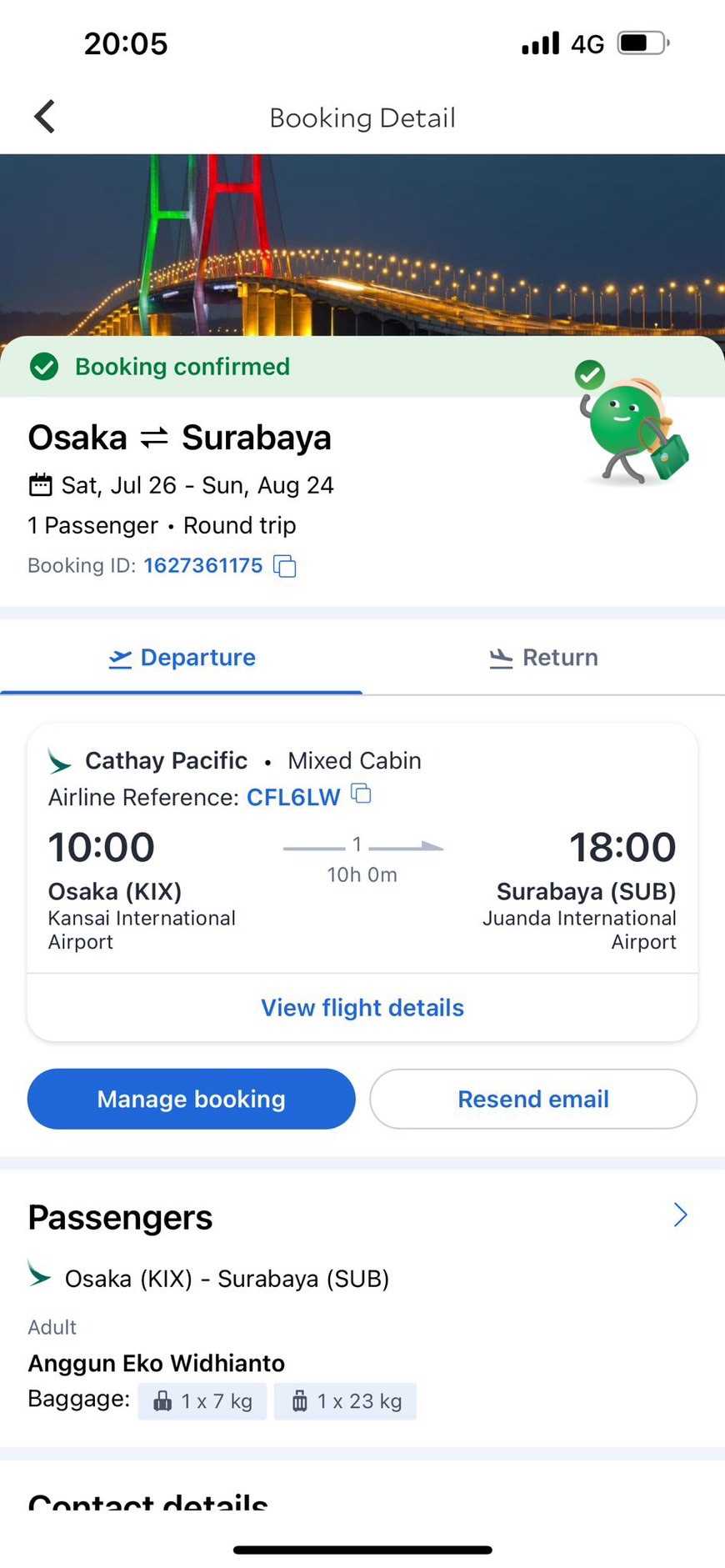The image size is (725, 1568).
Task: Expand Passengers section with the chevron
Action: pos(680,1215)
